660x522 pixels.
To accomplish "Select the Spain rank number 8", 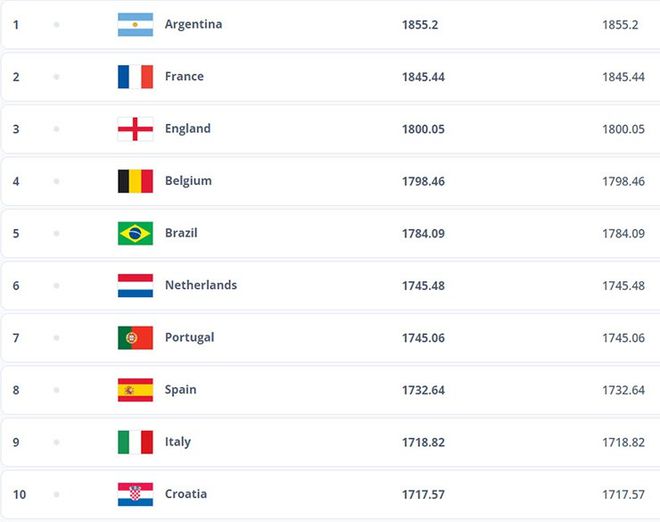I will coord(16,390).
